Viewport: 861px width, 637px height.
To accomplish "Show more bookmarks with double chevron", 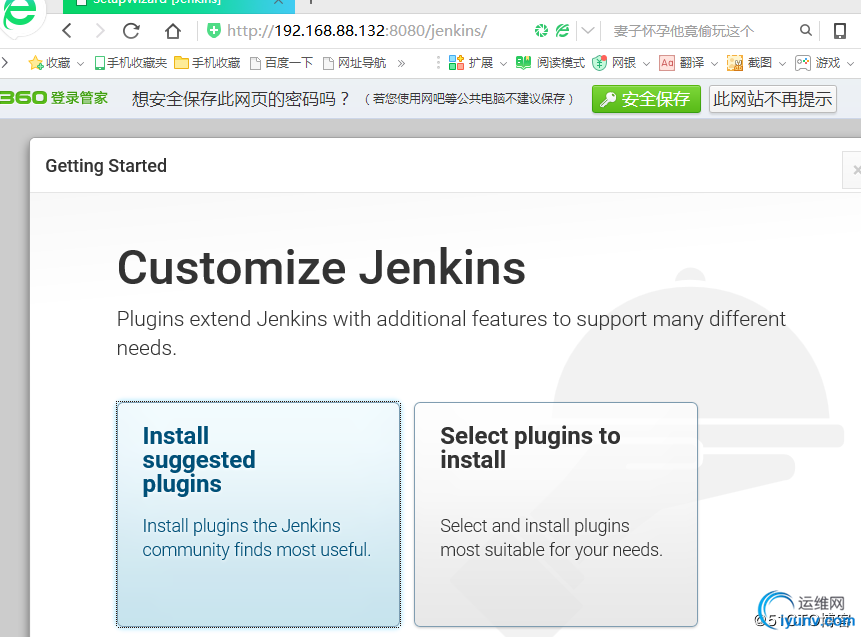I will [401, 63].
